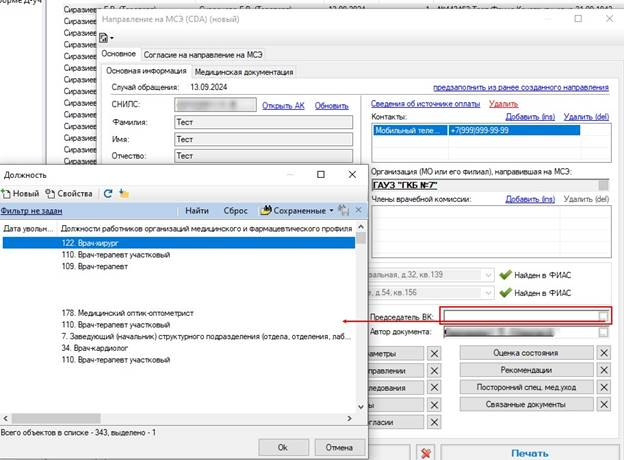Select the row 7. Заведующий (начальник) структурного подразделения

tap(179, 337)
